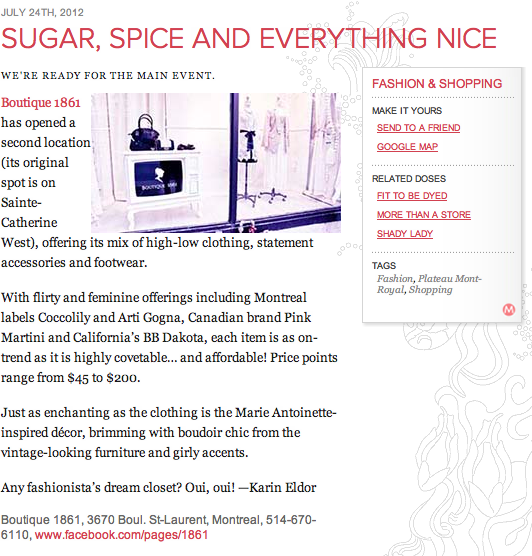The width and height of the screenshot is (532, 556).
Task: Click the boutique storefront photo
Action: (x=216, y=163)
